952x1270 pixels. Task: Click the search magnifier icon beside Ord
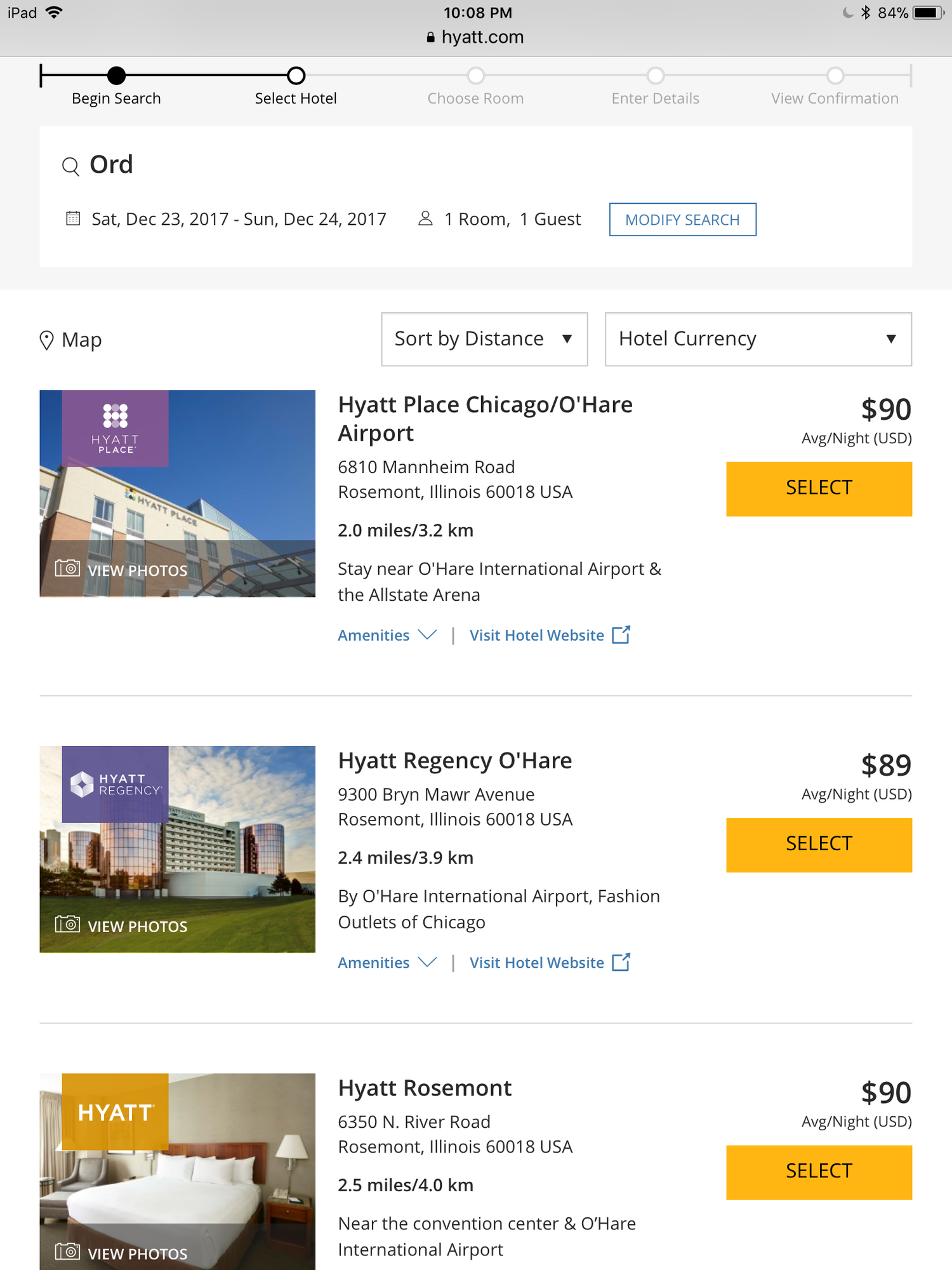[70, 166]
